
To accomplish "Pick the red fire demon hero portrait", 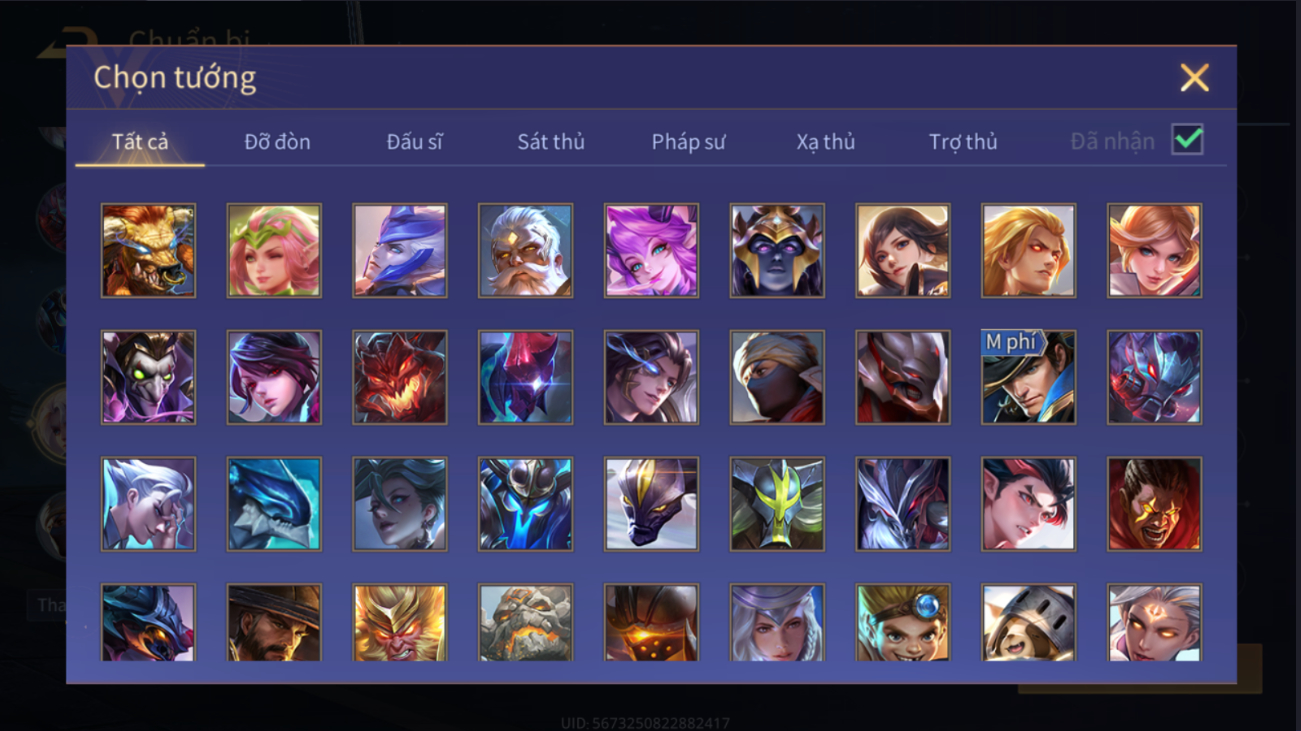I will tap(400, 377).
